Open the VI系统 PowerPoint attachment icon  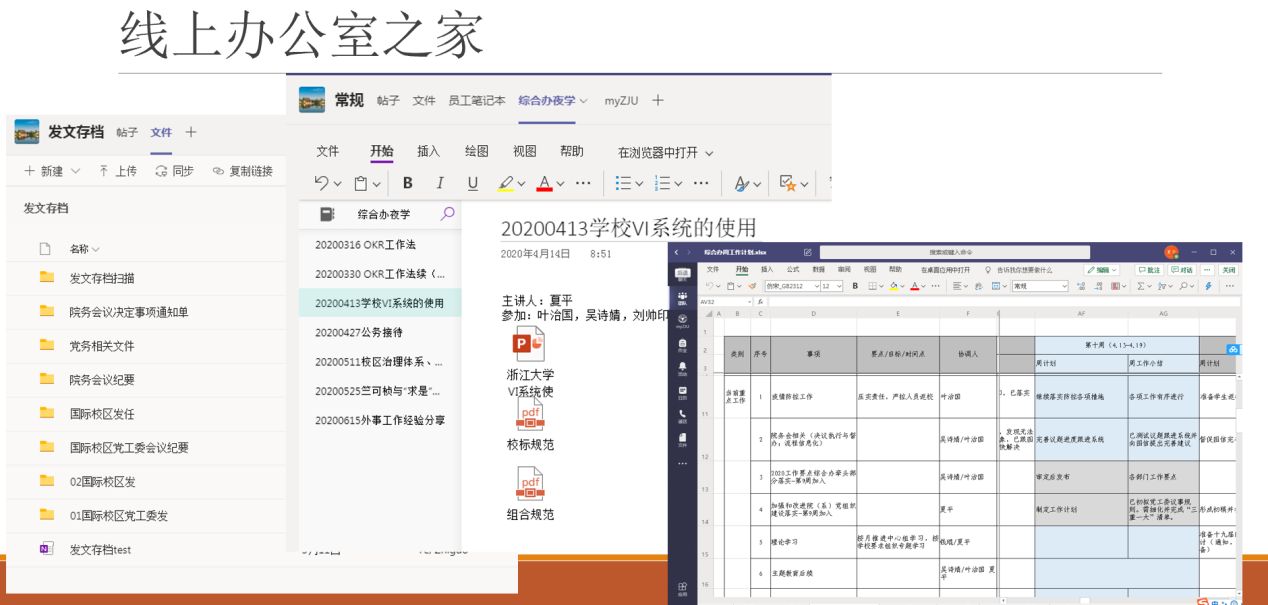(x=528, y=344)
